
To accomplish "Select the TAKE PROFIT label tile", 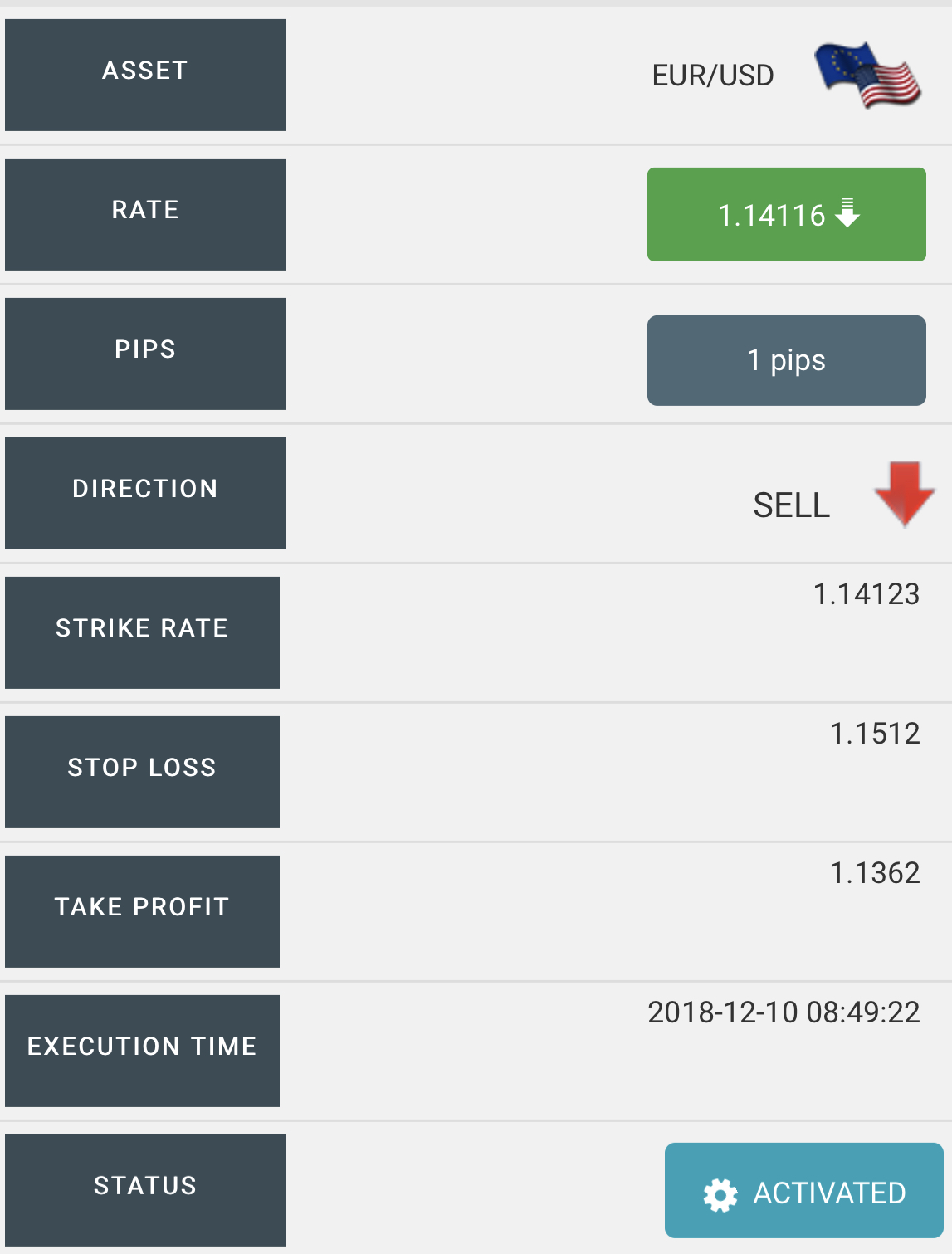I will (x=142, y=911).
